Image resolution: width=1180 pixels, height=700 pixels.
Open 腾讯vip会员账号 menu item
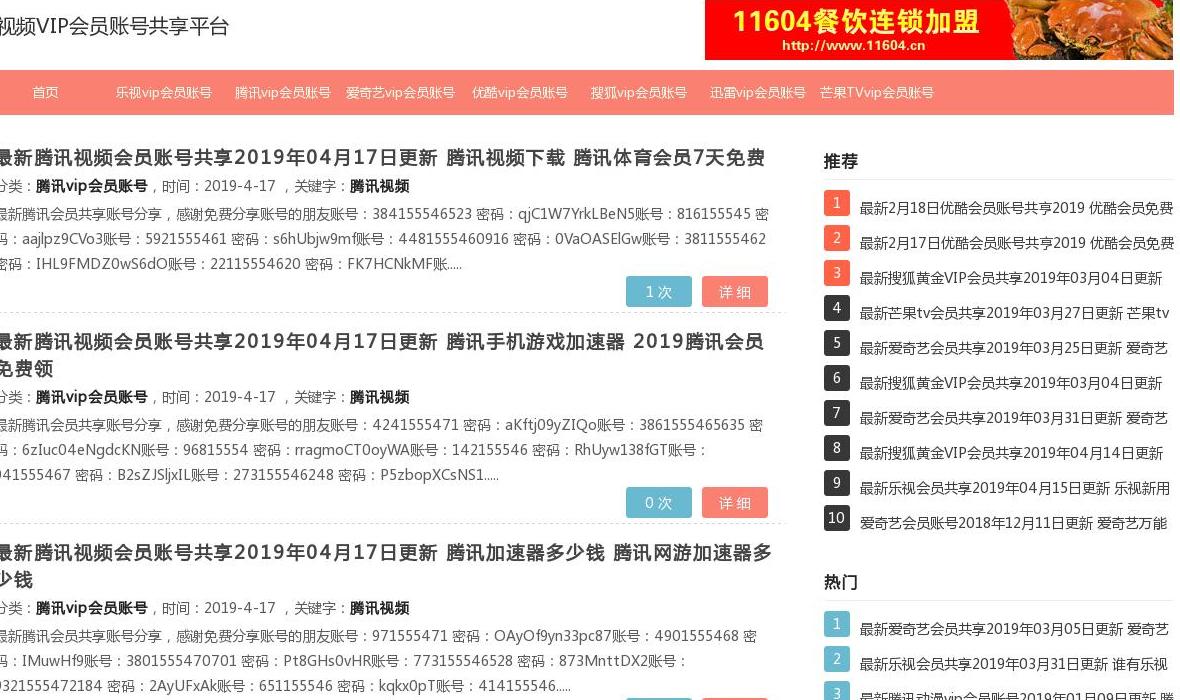[x=282, y=93]
